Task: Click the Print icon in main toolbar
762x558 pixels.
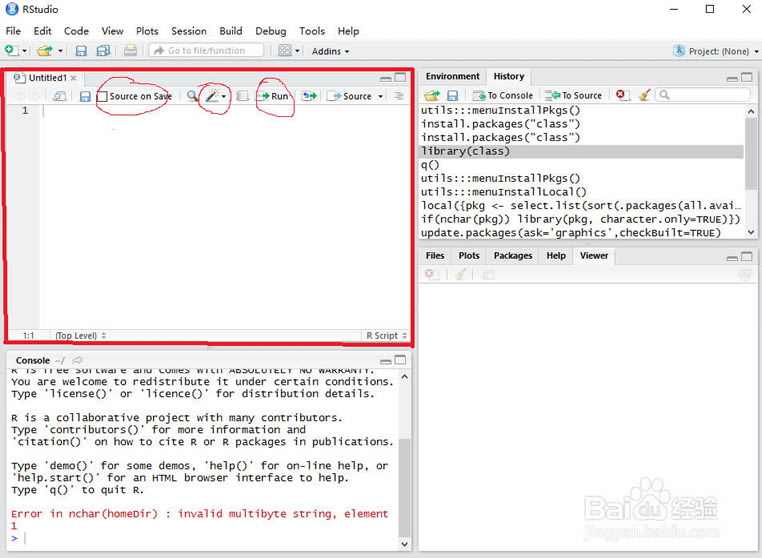Action: coord(130,50)
